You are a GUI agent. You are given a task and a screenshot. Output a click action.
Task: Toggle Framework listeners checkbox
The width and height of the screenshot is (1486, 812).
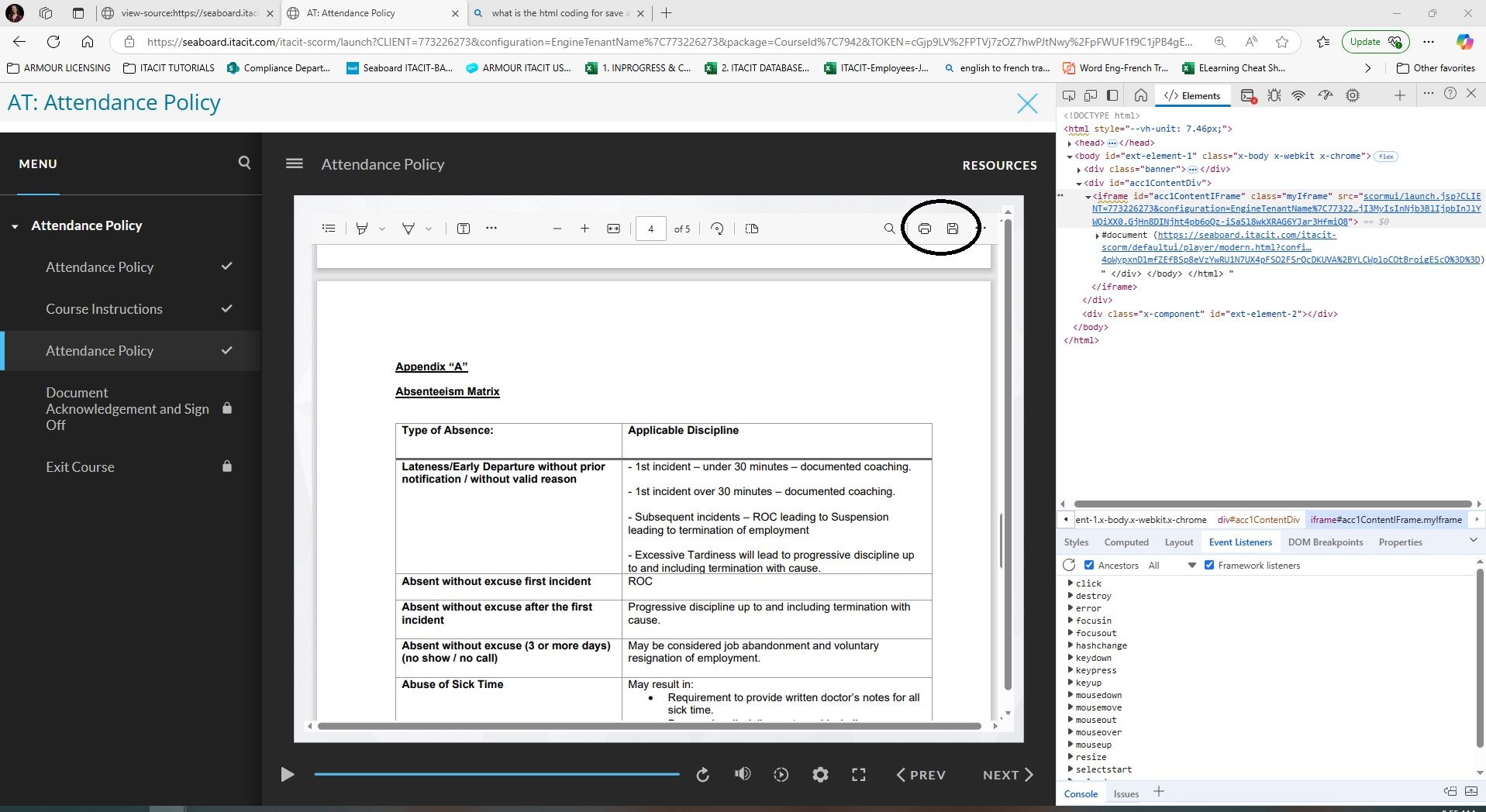(x=1209, y=565)
